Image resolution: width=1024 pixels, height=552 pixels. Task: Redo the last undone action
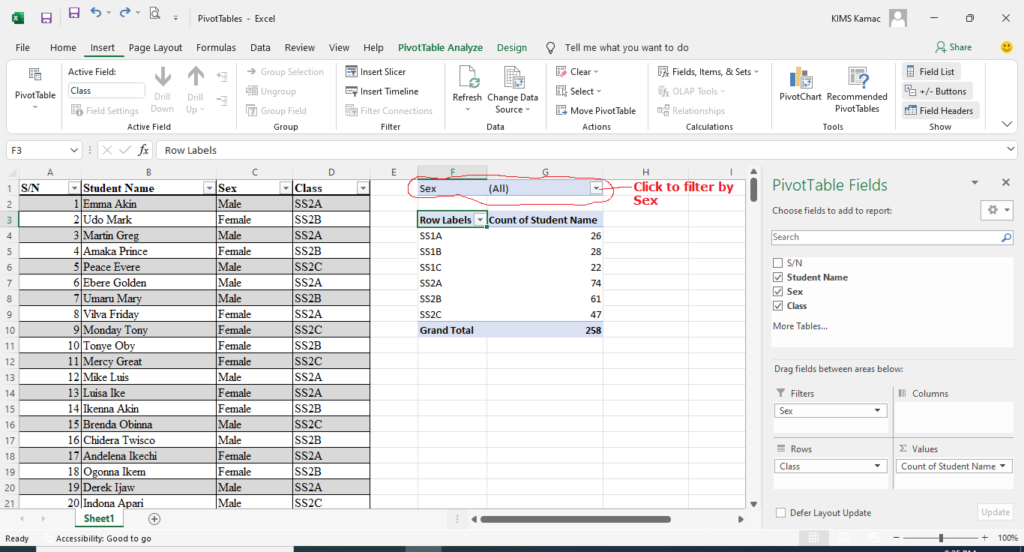[x=125, y=13]
